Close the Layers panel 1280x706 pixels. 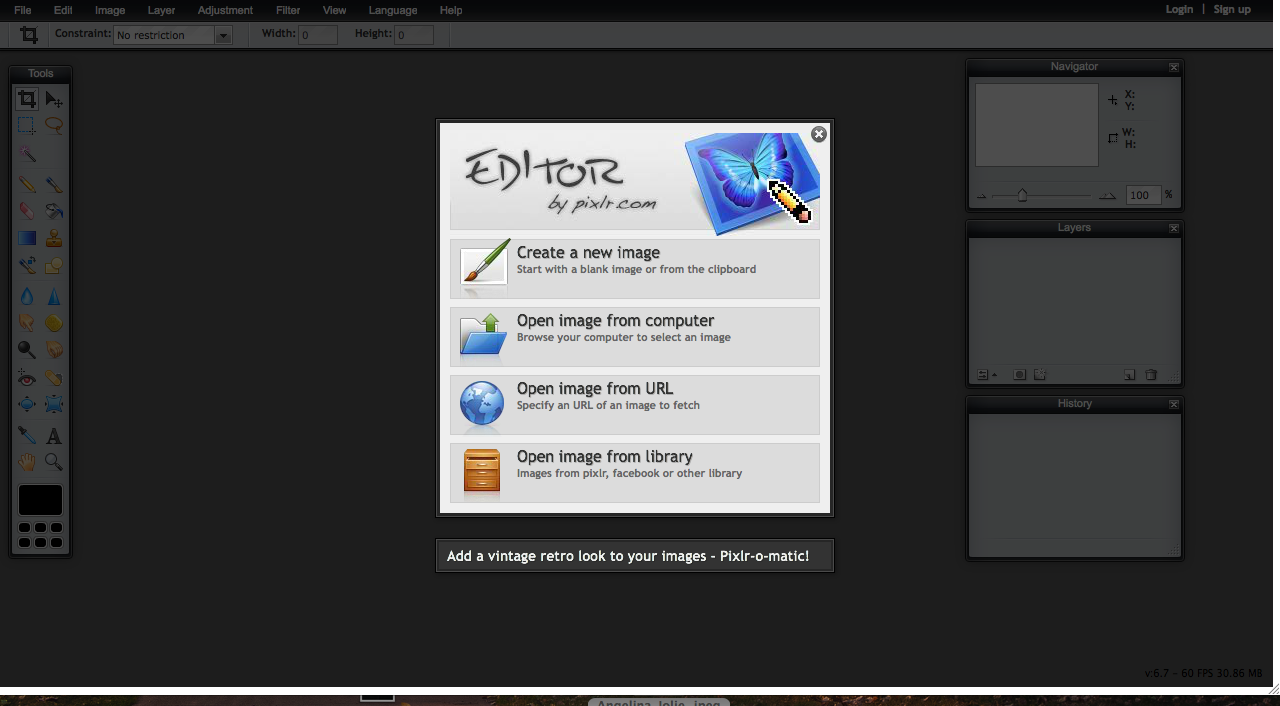tap(1174, 228)
